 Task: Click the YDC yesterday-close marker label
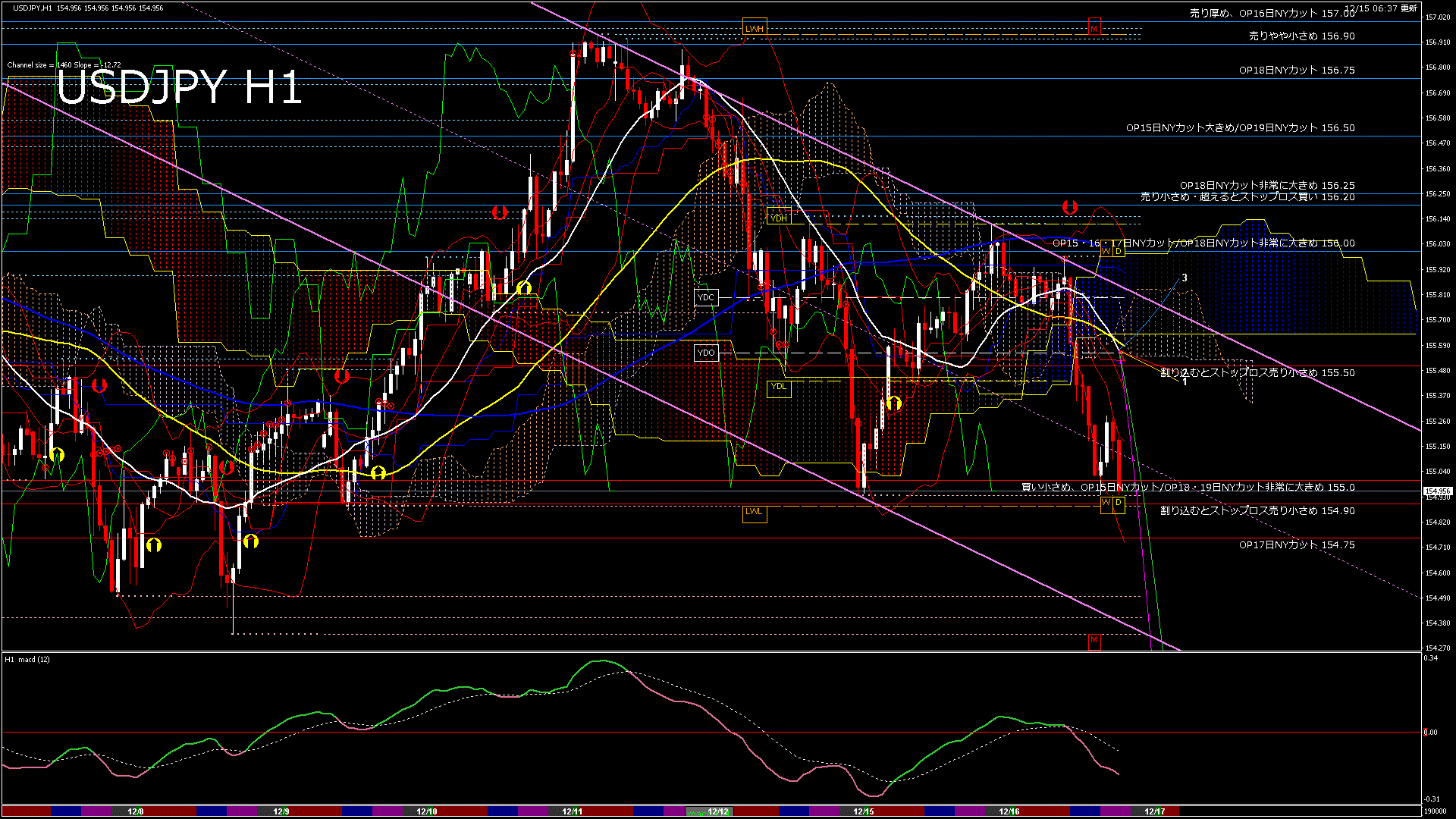pyautogui.click(x=706, y=297)
